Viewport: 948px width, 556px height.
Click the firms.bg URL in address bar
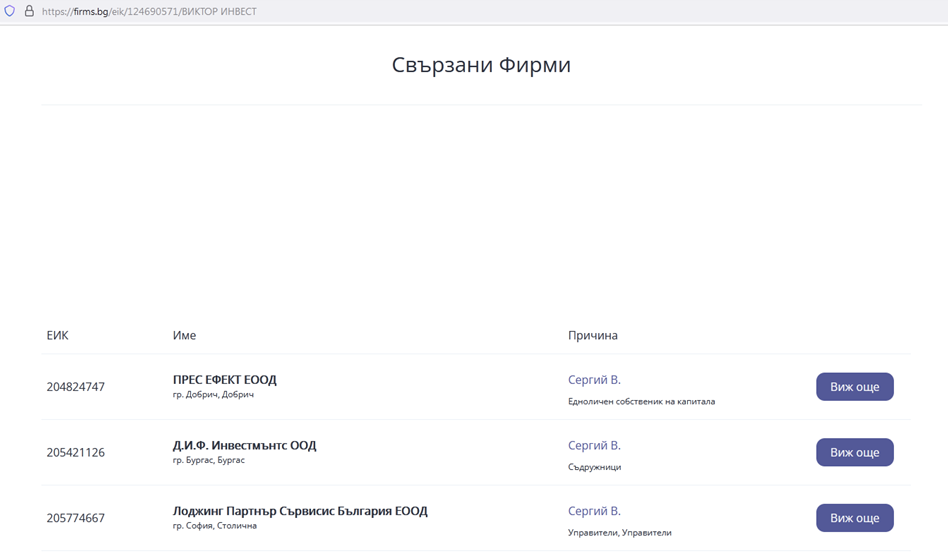tap(149, 11)
